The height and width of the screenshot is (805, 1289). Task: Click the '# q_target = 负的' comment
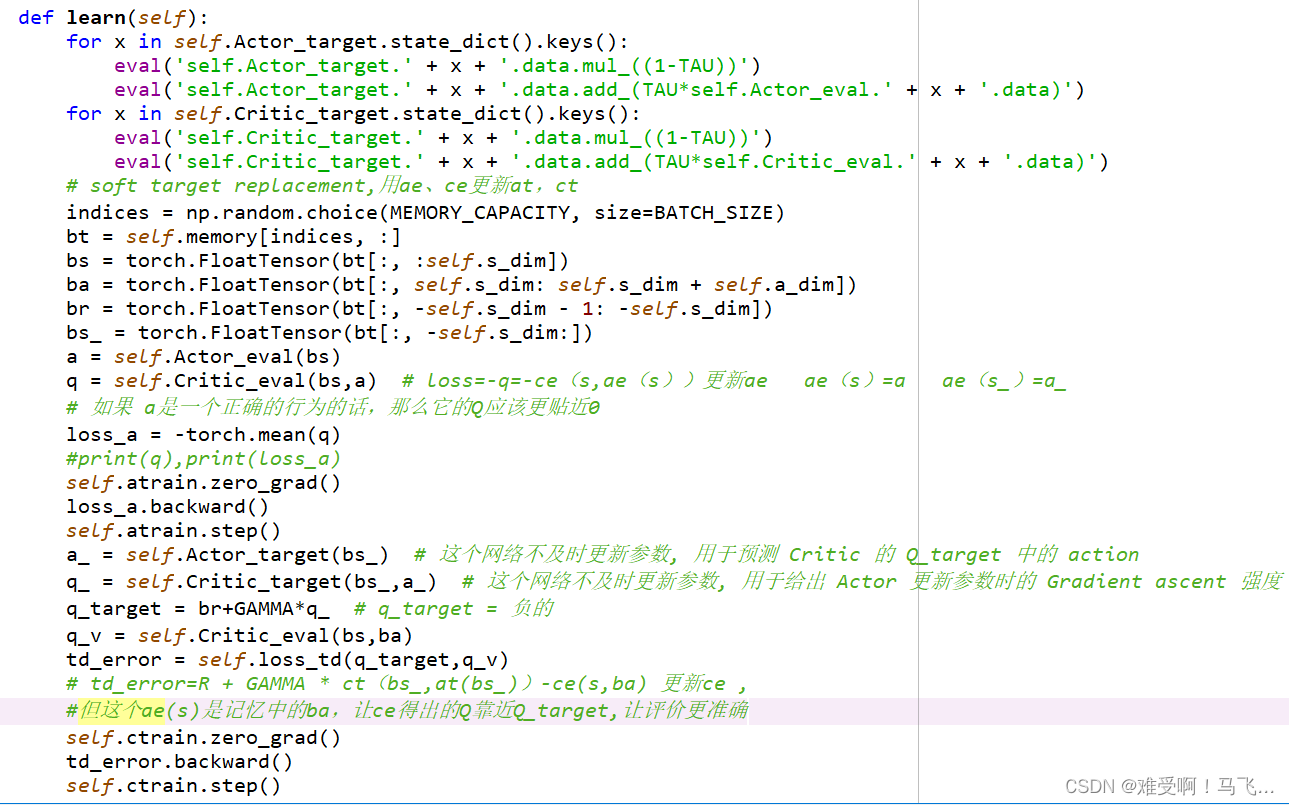[454, 608]
